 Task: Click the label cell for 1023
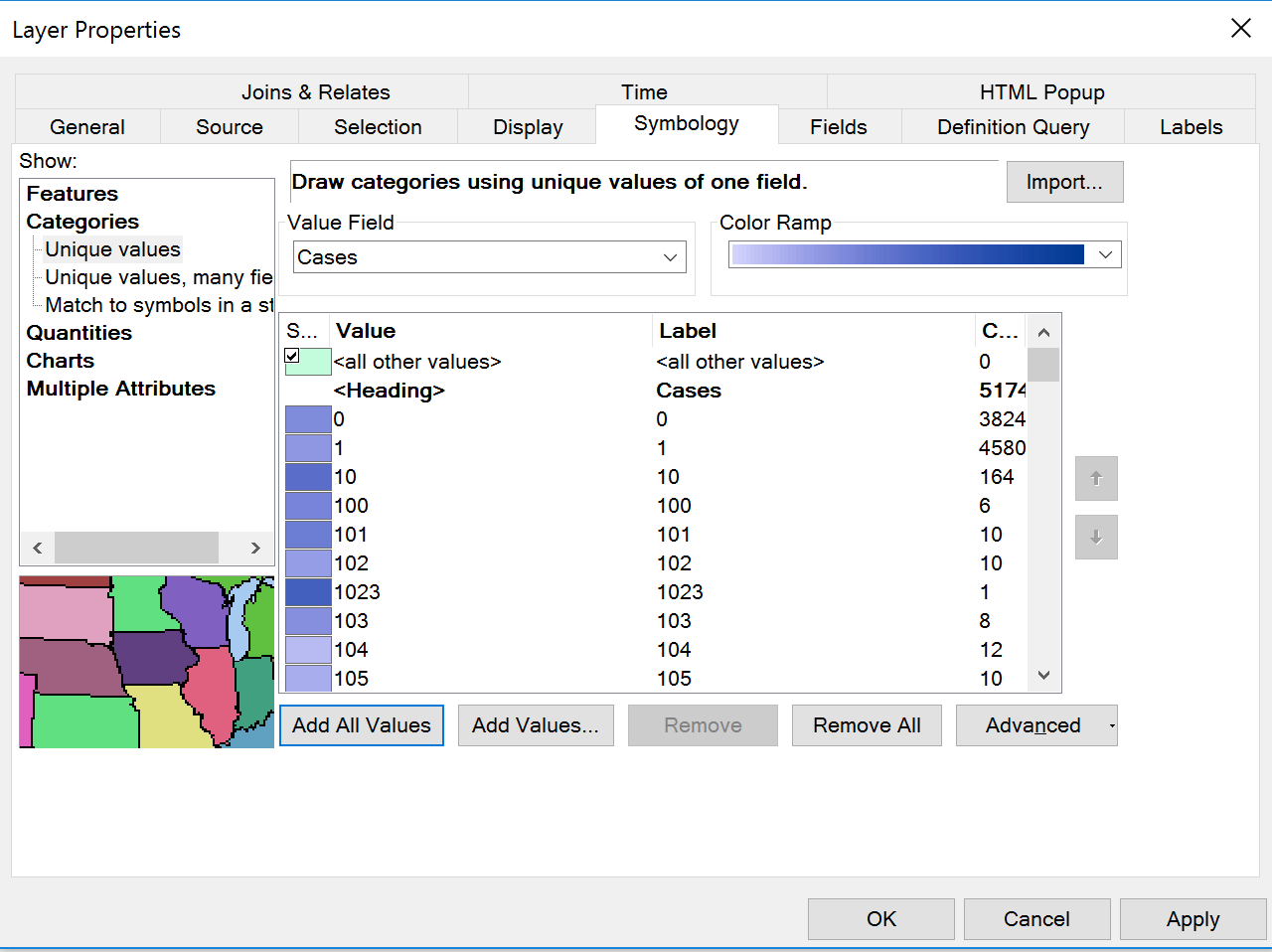(x=680, y=592)
